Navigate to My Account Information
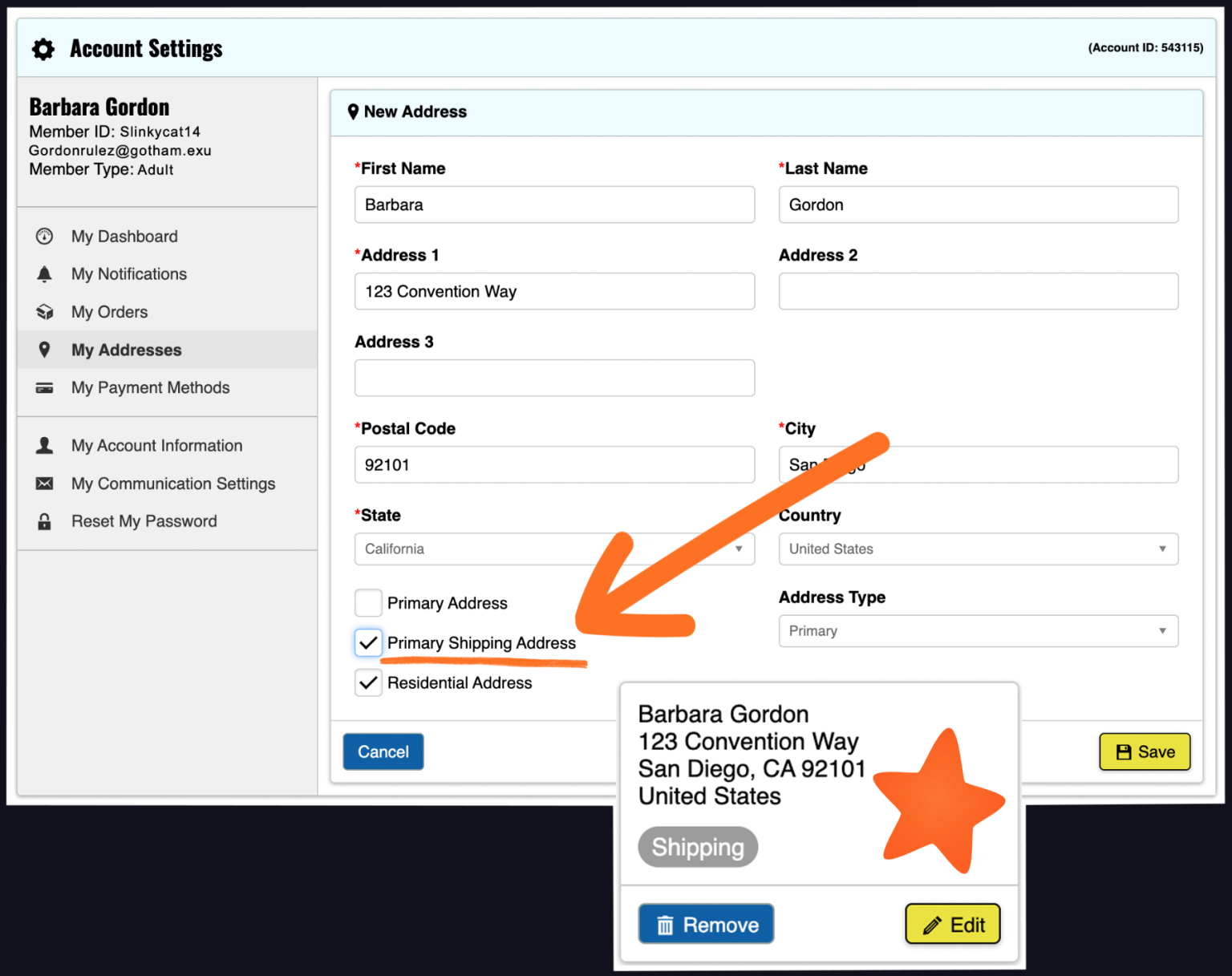The height and width of the screenshot is (976, 1232). pyautogui.click(x=156, y=445)
